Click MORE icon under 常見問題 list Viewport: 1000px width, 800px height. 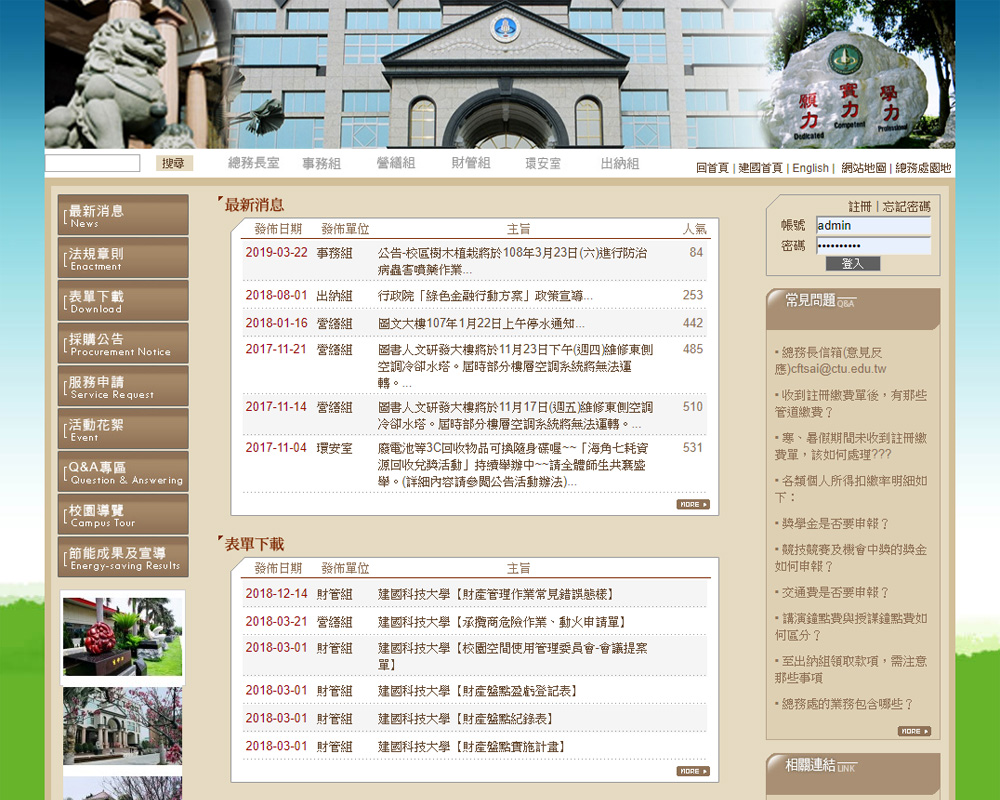(x=914, y=731)
